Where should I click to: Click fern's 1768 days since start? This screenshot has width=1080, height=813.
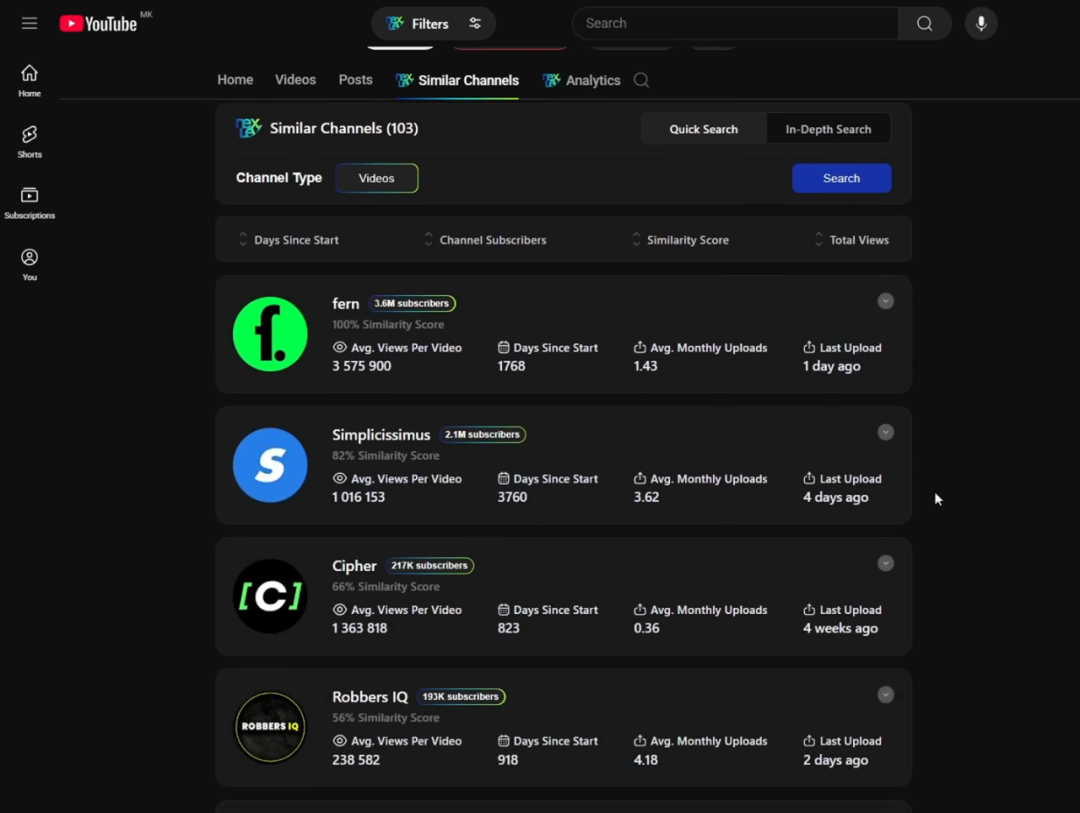point(511,366)
